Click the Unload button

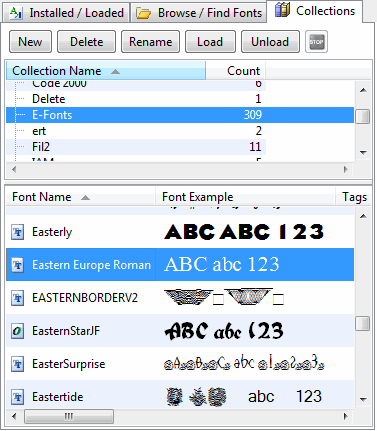coord(270,42)
